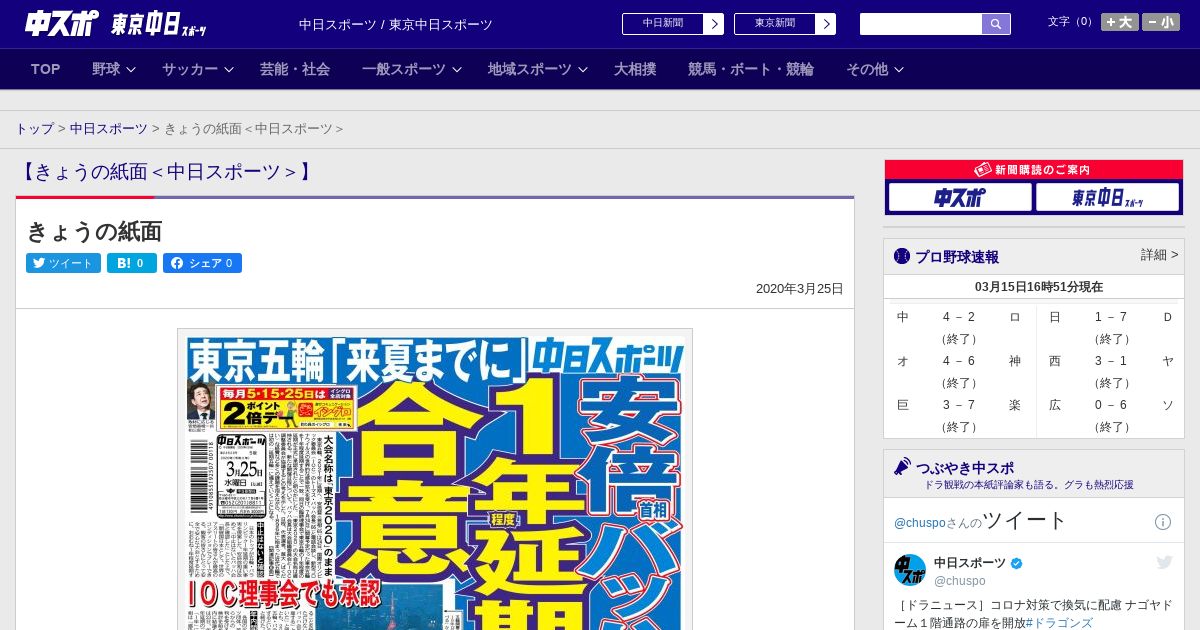This screenshot has width=1200, height=630.
Task: Click the 中スポ subscription banner button
Action: pyautogui.click(x=960, y=197)
